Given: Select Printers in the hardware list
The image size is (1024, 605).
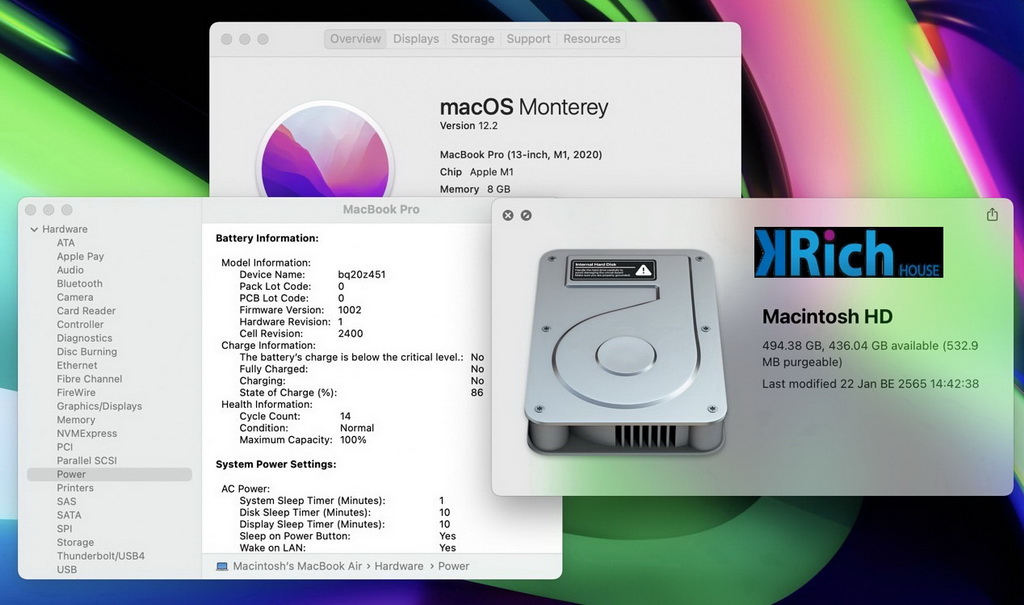Looking at the screenshot, I should (75, 488).
